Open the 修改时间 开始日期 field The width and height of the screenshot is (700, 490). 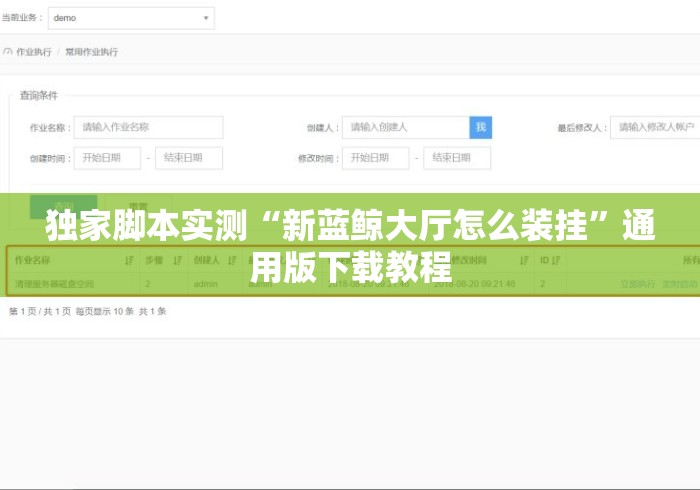click(x=375, y=158)
